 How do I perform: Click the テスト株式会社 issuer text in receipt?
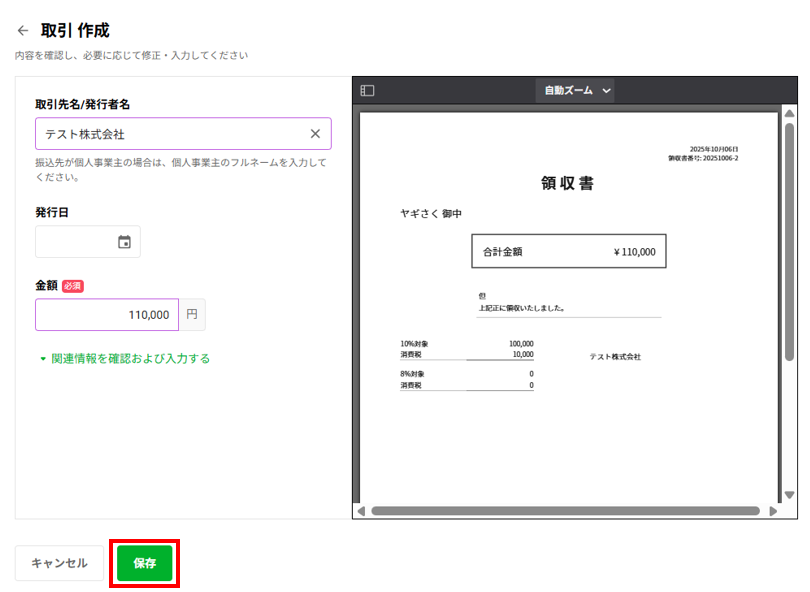(x=615, y=357)
